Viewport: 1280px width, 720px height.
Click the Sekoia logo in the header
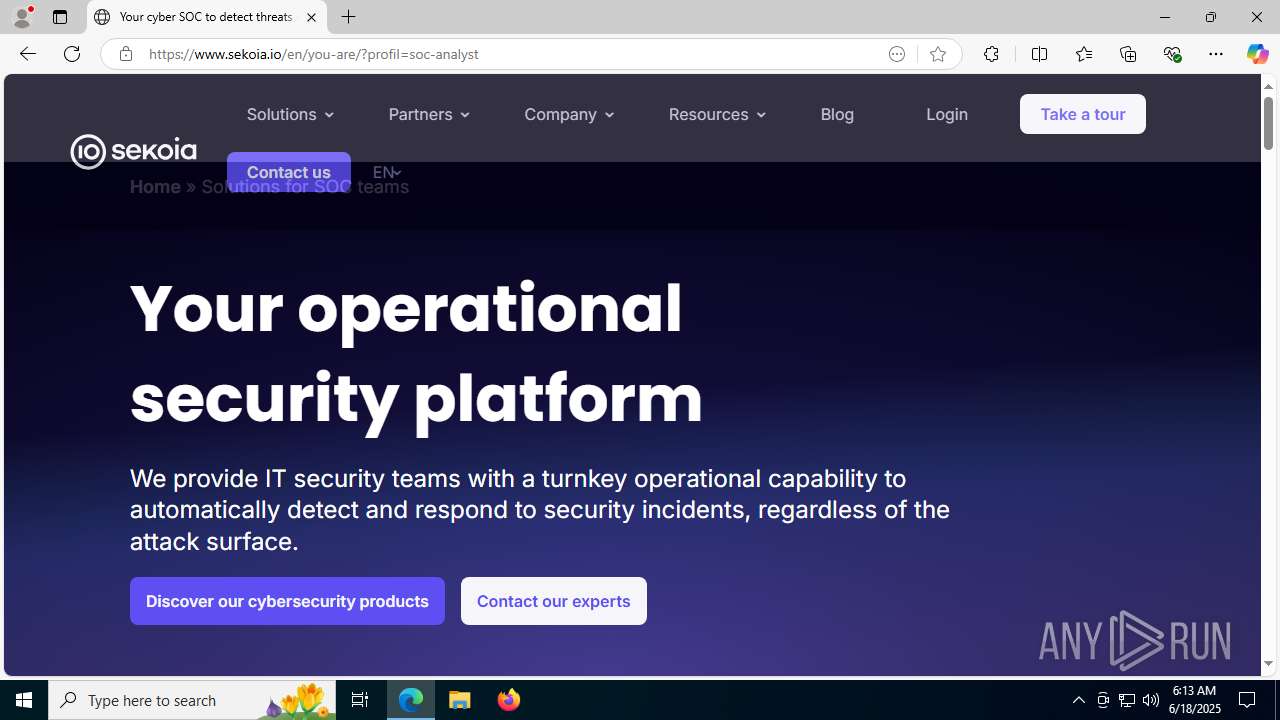click(133, 151)
